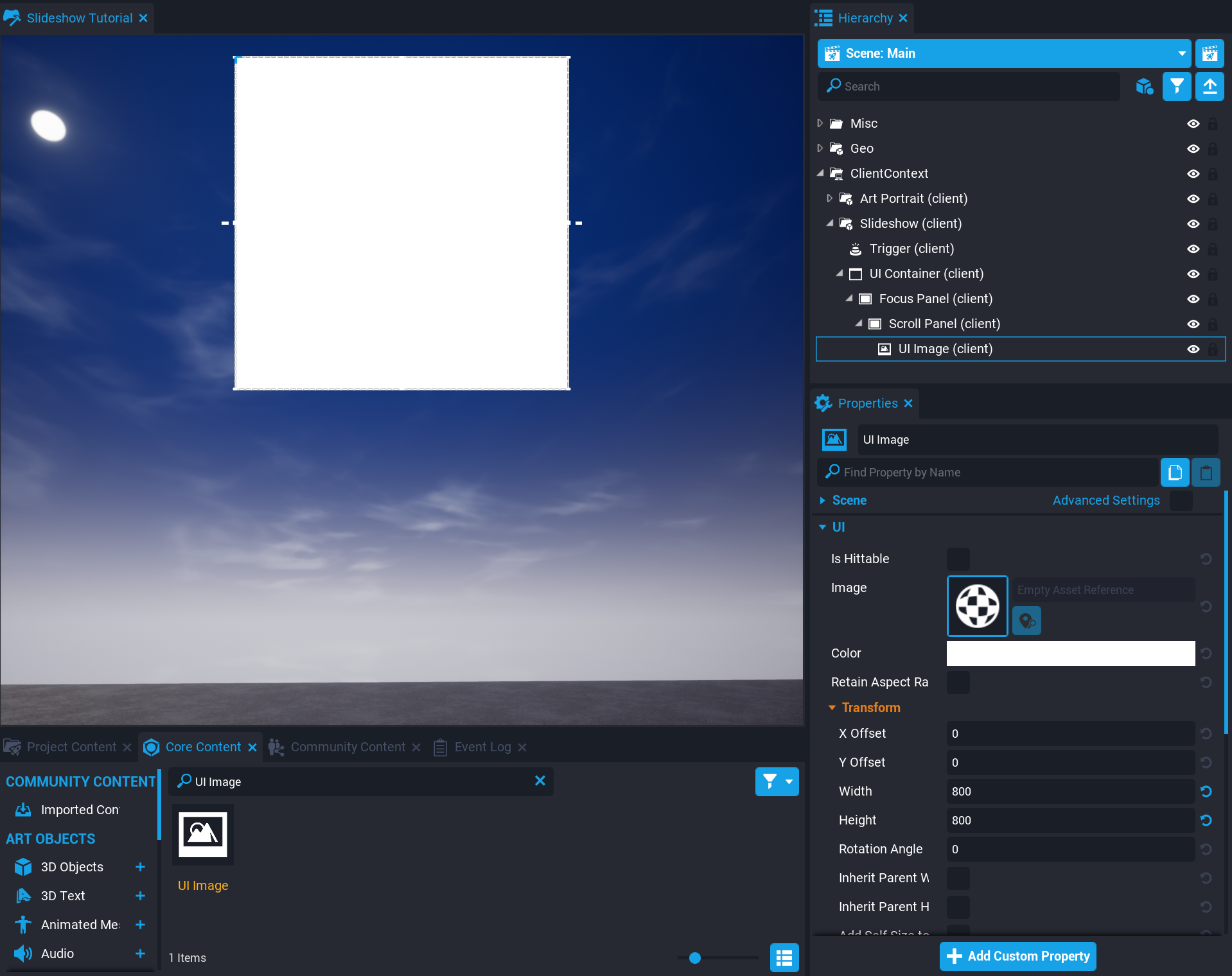Click the image asset picker icon below the asset reference

[x=1026, y=621]
